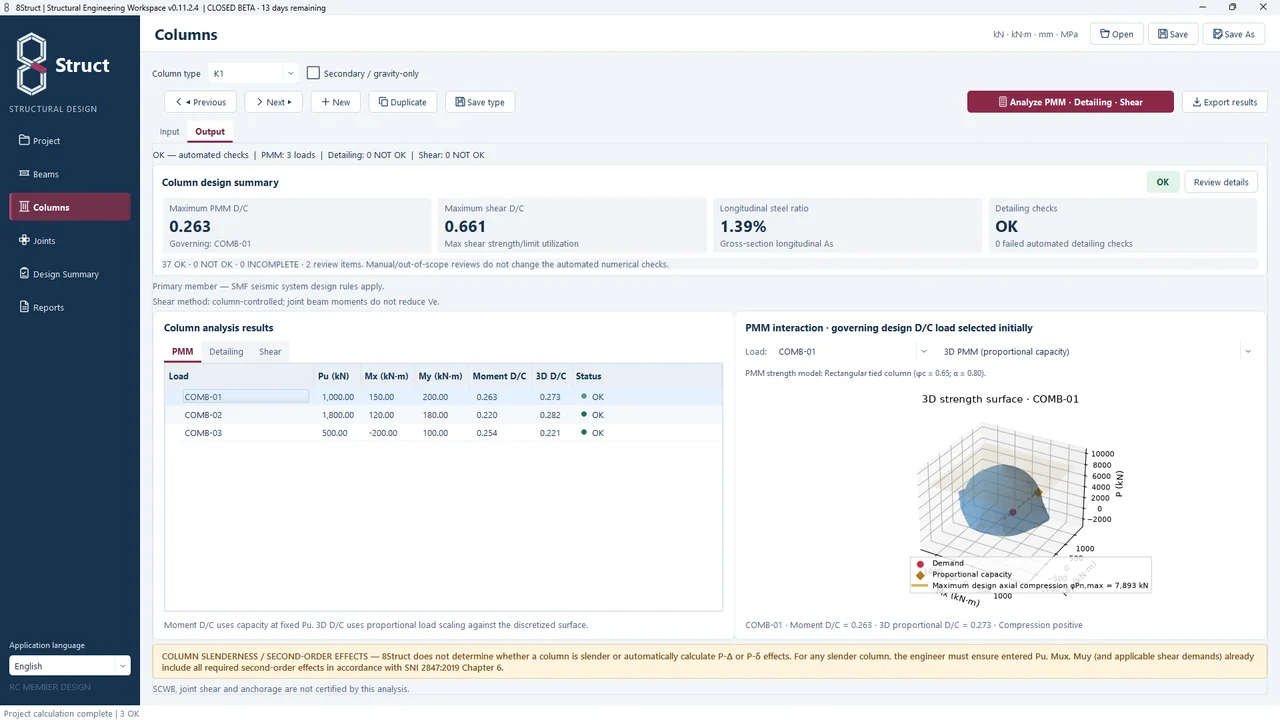Select Columns in the sidebar
The width and height of the screenshot is (1280, 720).
pyautogui.click(x=70, y=207)
